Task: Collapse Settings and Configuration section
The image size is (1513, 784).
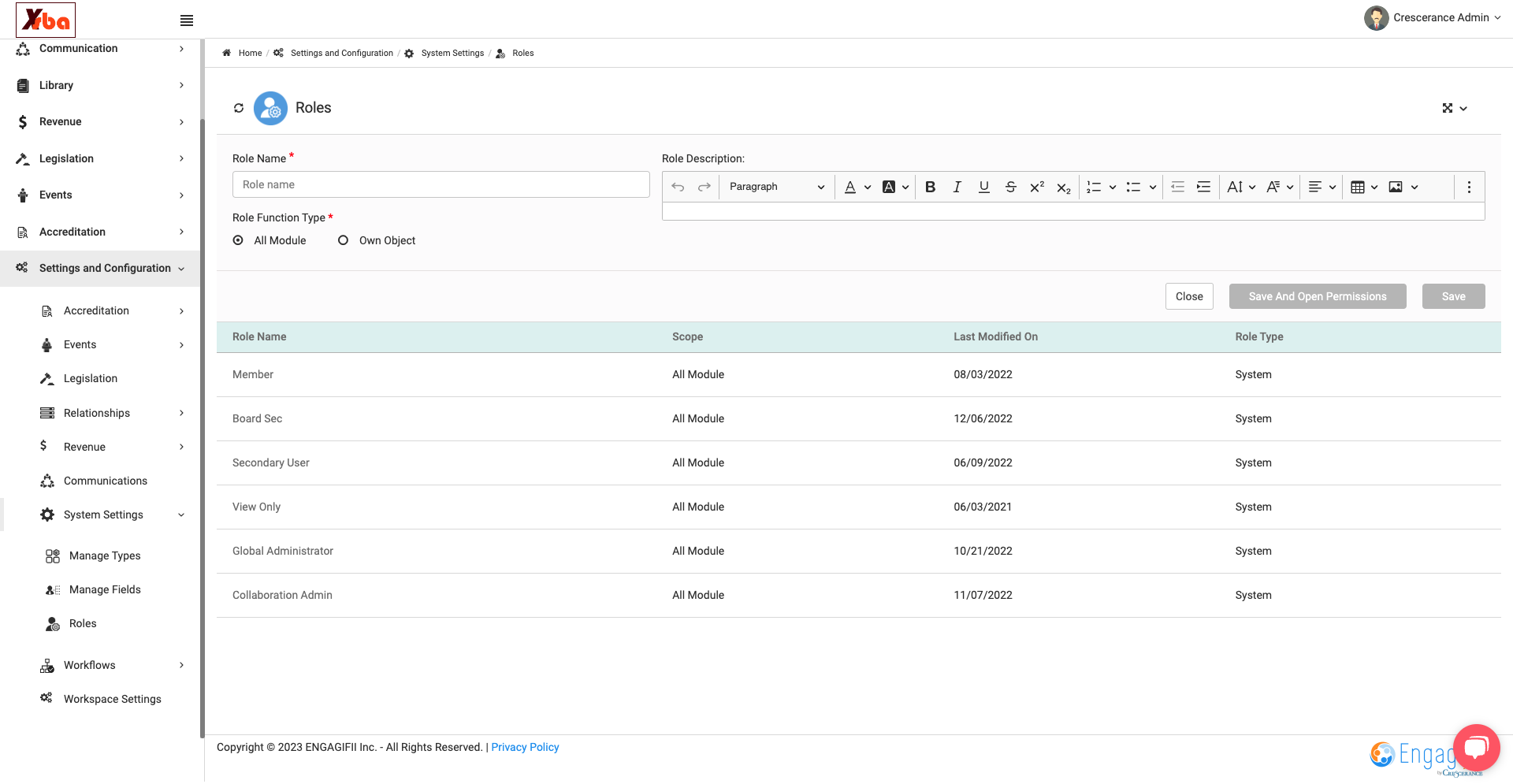Action: [100, 268]
